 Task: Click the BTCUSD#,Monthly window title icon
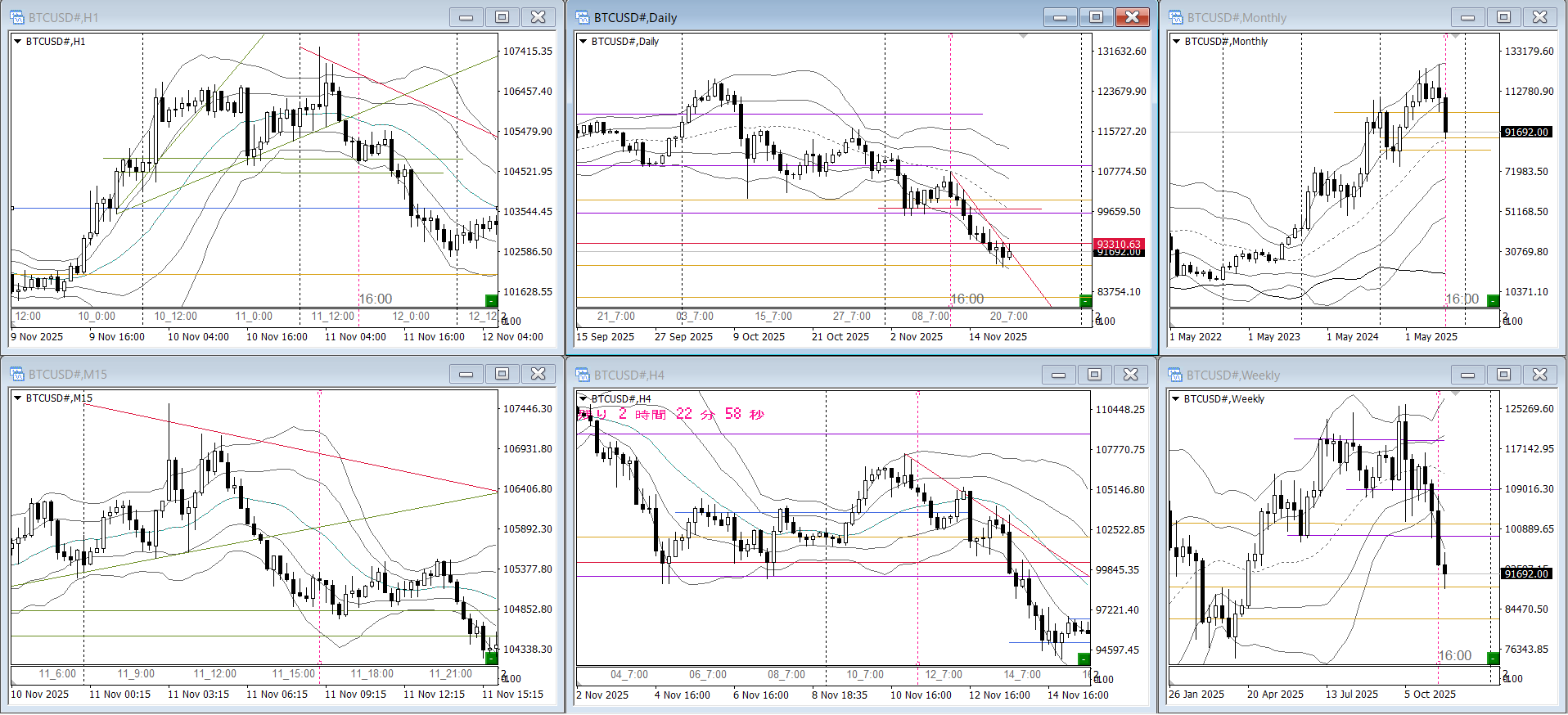coord(1176,17)
